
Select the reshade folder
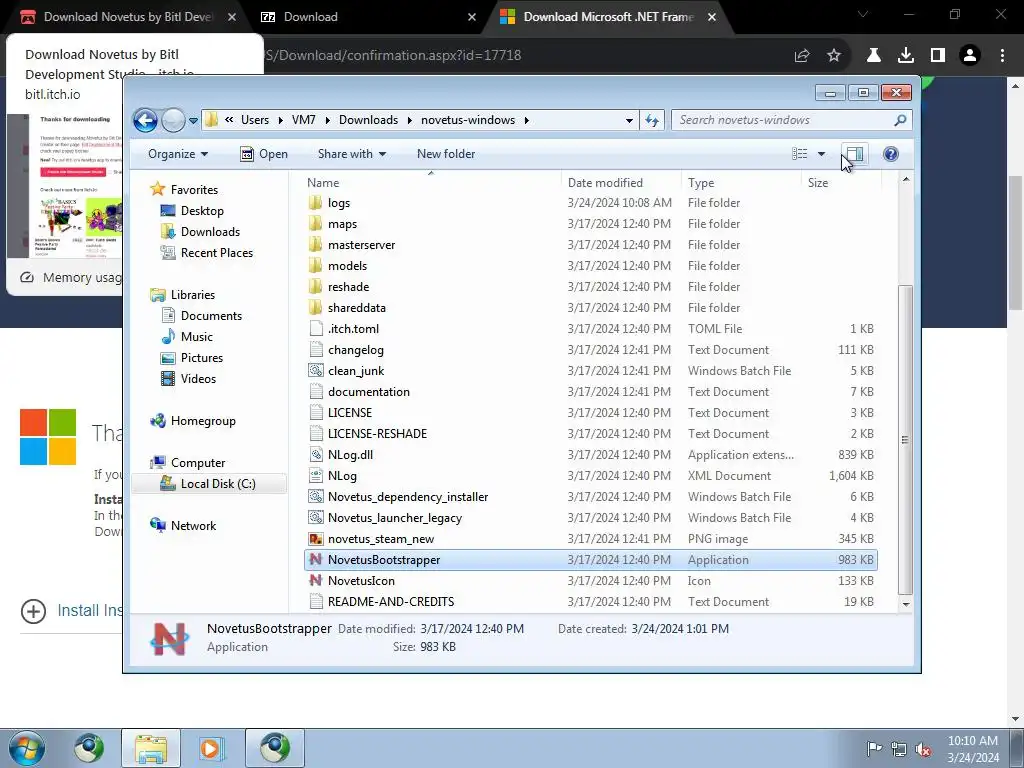click(x=348, y=287)
